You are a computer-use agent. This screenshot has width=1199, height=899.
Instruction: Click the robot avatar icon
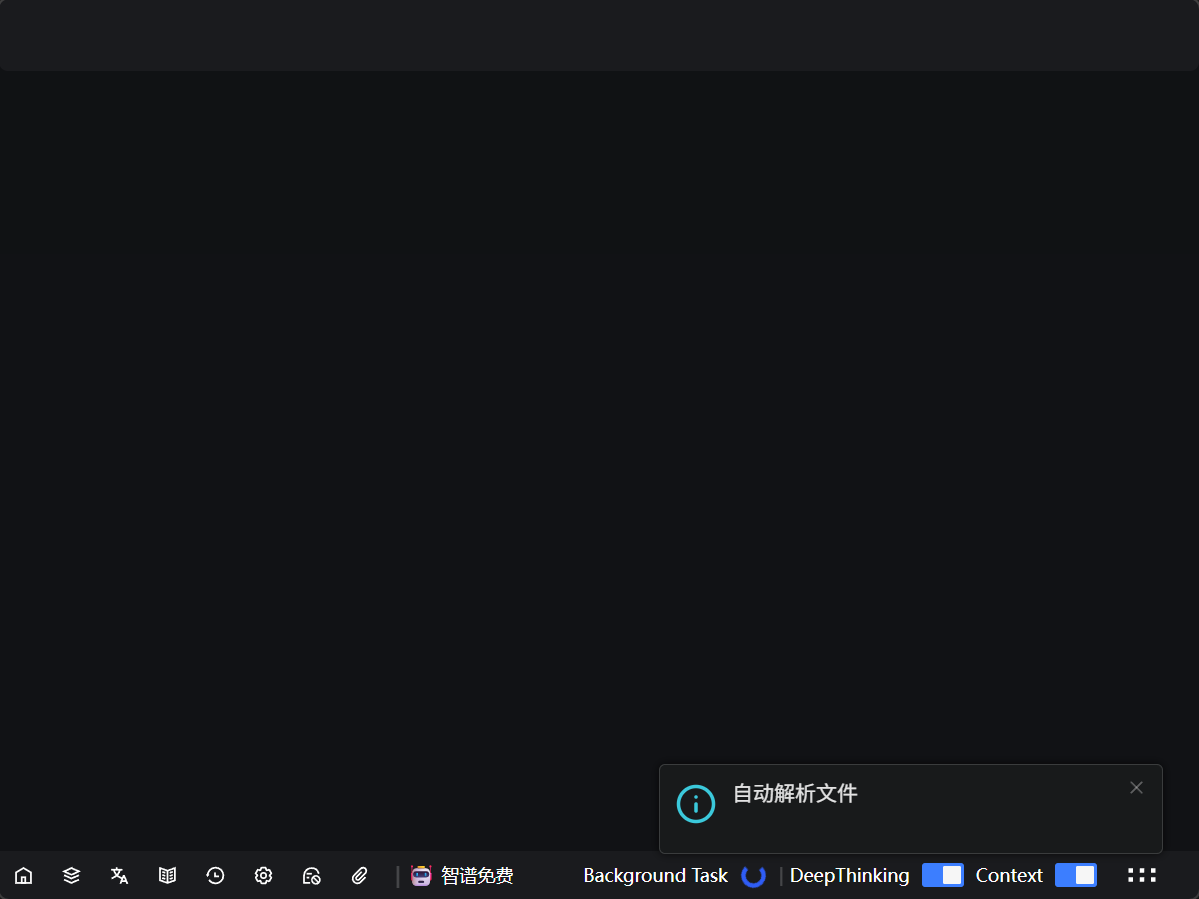click(421, 876)
